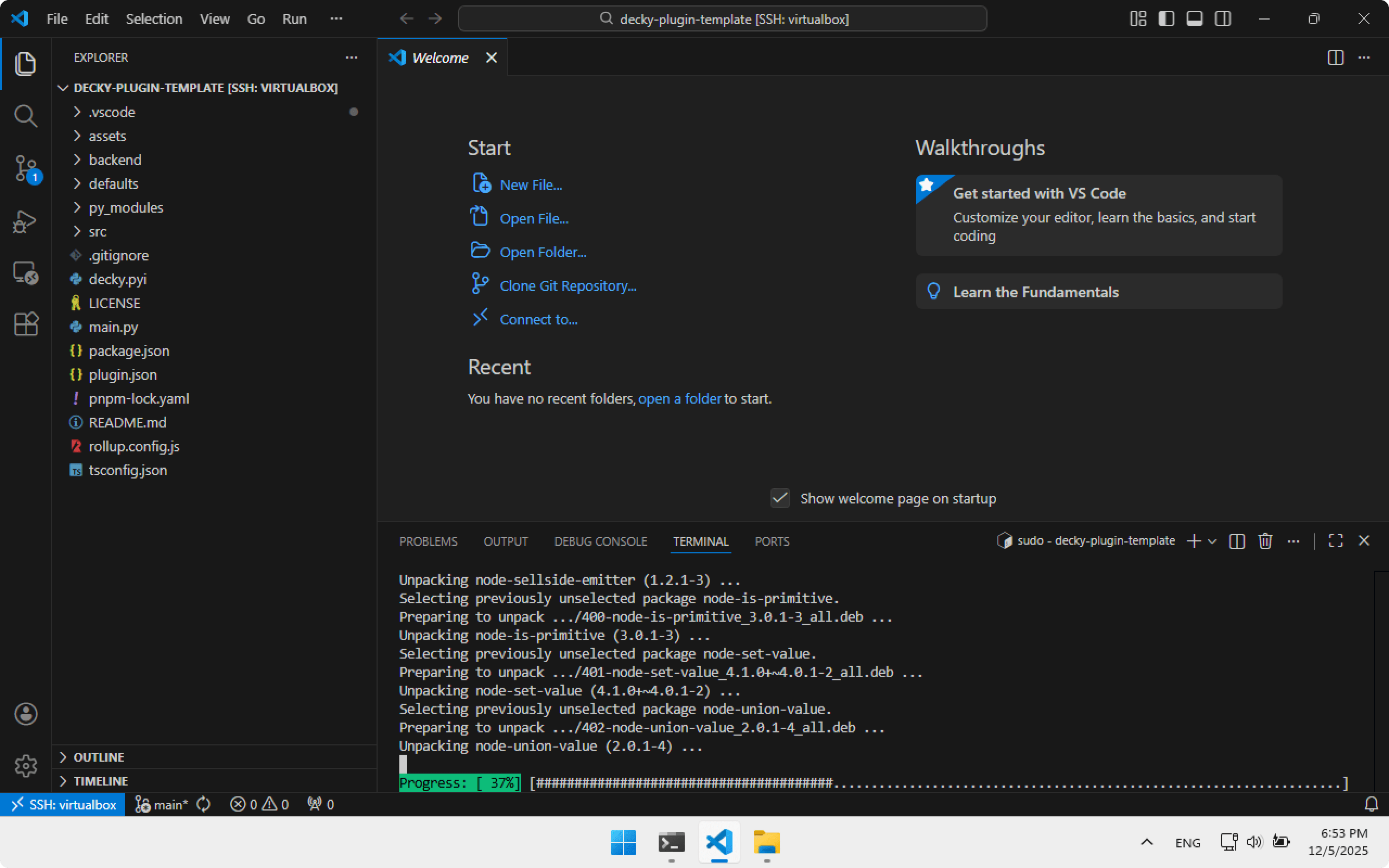Open Source Control view with badge
Image resolution: width=1389 pixels, height=868 pixels.
click(26, 169)
